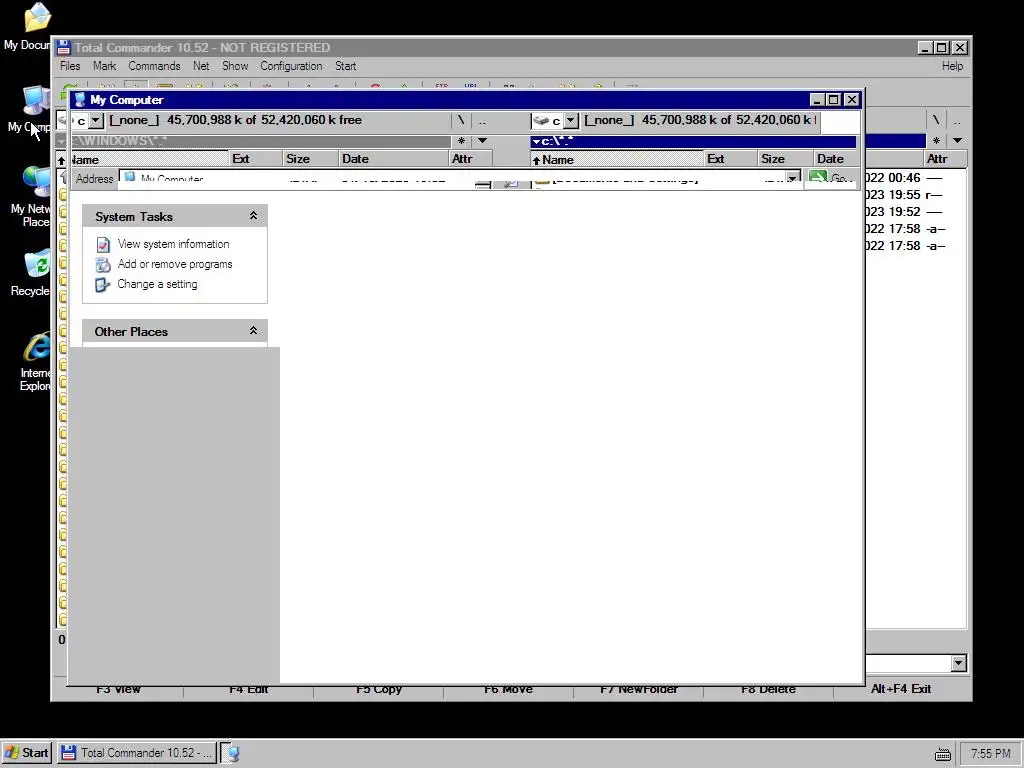Open Change a setting link
Viewport: 1024px width, 768px height.
(x=157, y=284)
